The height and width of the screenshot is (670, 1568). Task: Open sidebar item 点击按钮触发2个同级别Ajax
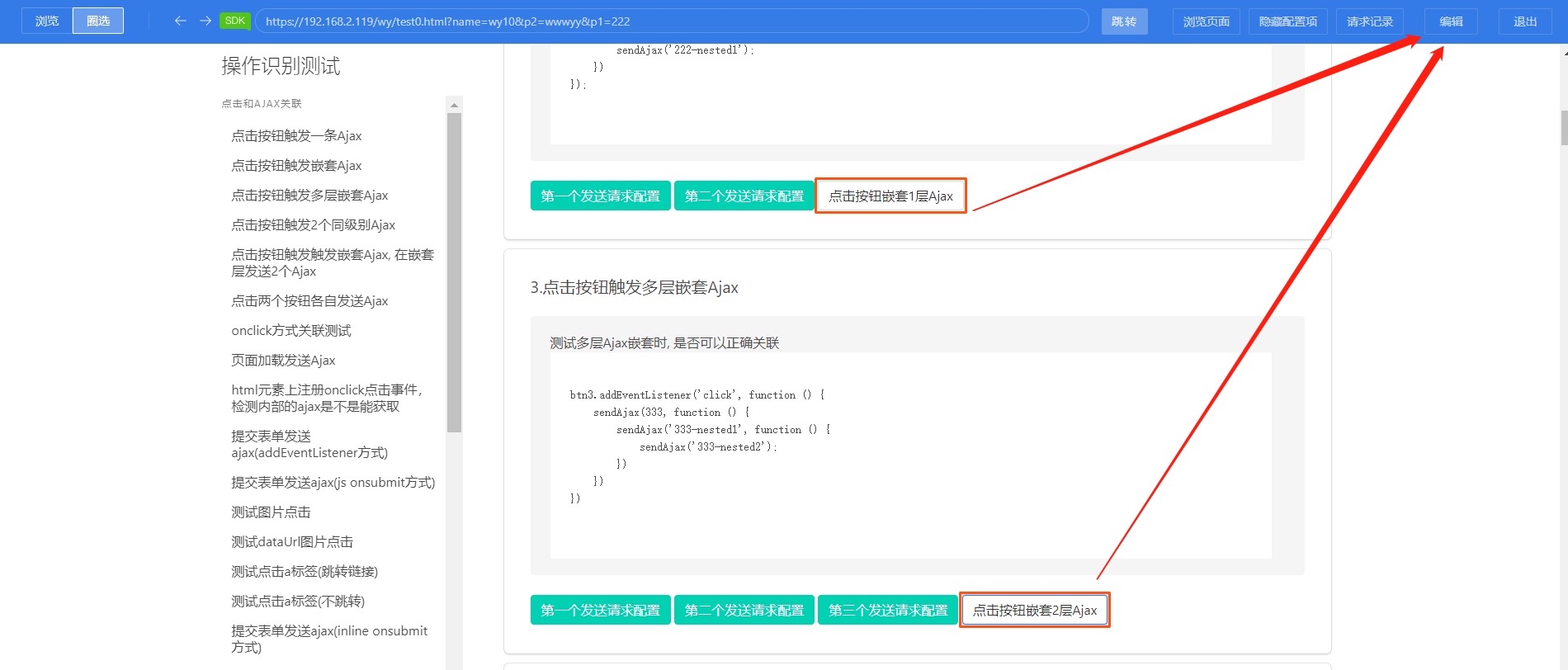pos(313,225)
